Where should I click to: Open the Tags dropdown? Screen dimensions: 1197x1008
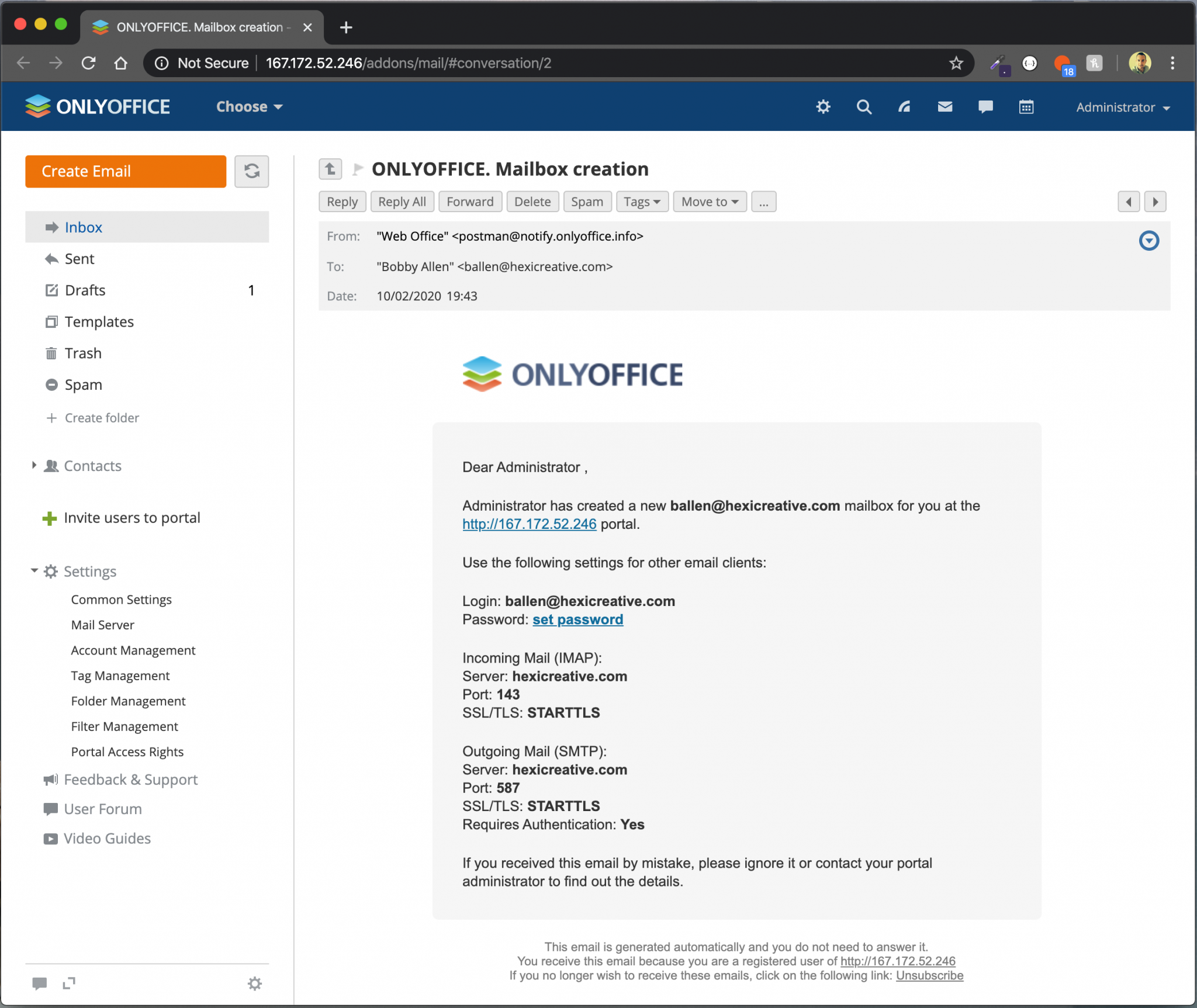pyautogui.click(x=642, y=202)
